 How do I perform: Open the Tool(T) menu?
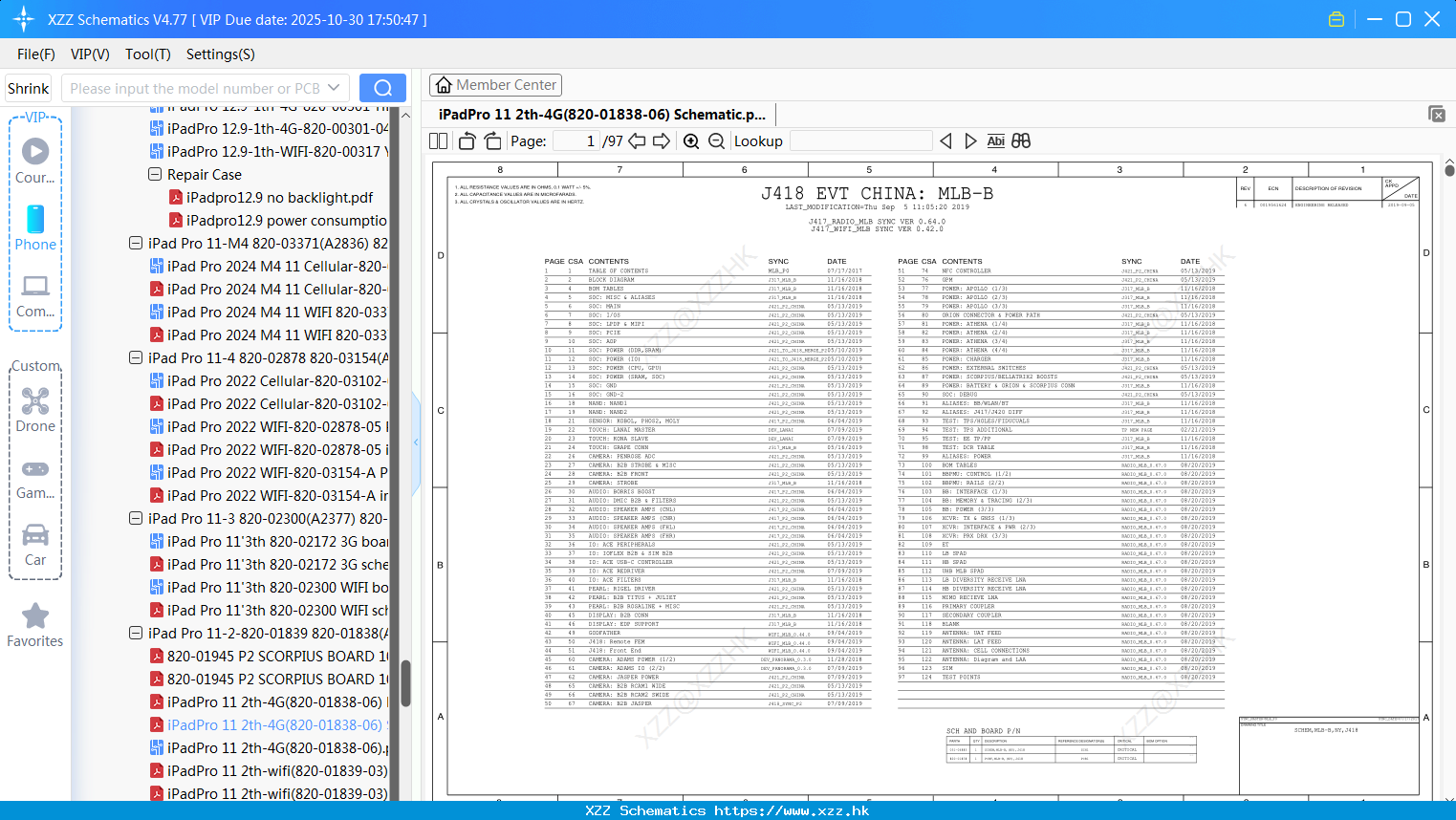(x=147, y=54)
